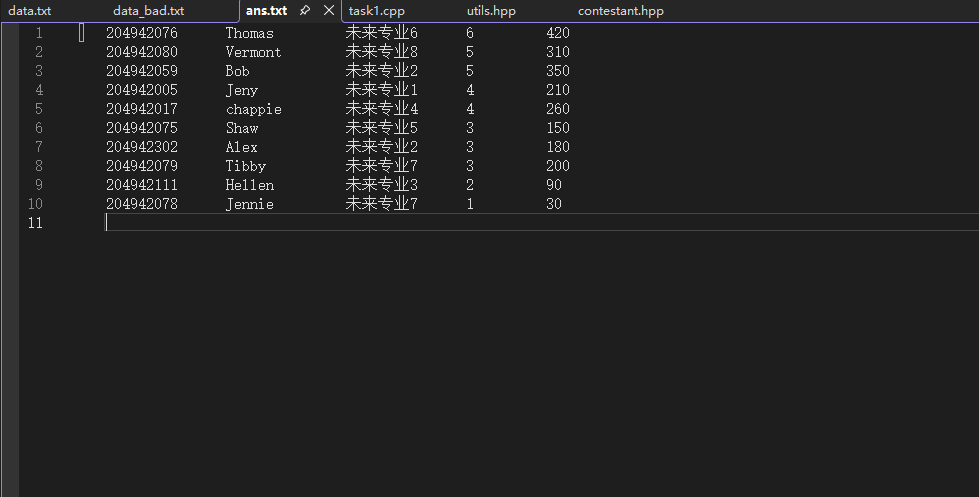This screenshot has width=979, height=497.
Task: Click the name Shaw
Action: click(242, 128)
